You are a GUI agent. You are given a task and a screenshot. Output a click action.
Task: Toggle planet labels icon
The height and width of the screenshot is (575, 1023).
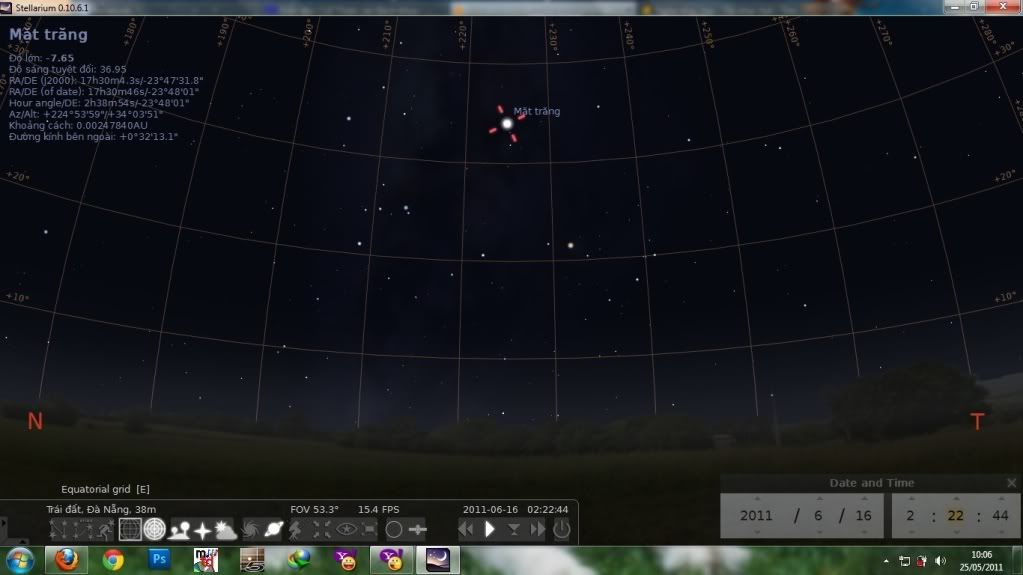click(x=274, y=530)
